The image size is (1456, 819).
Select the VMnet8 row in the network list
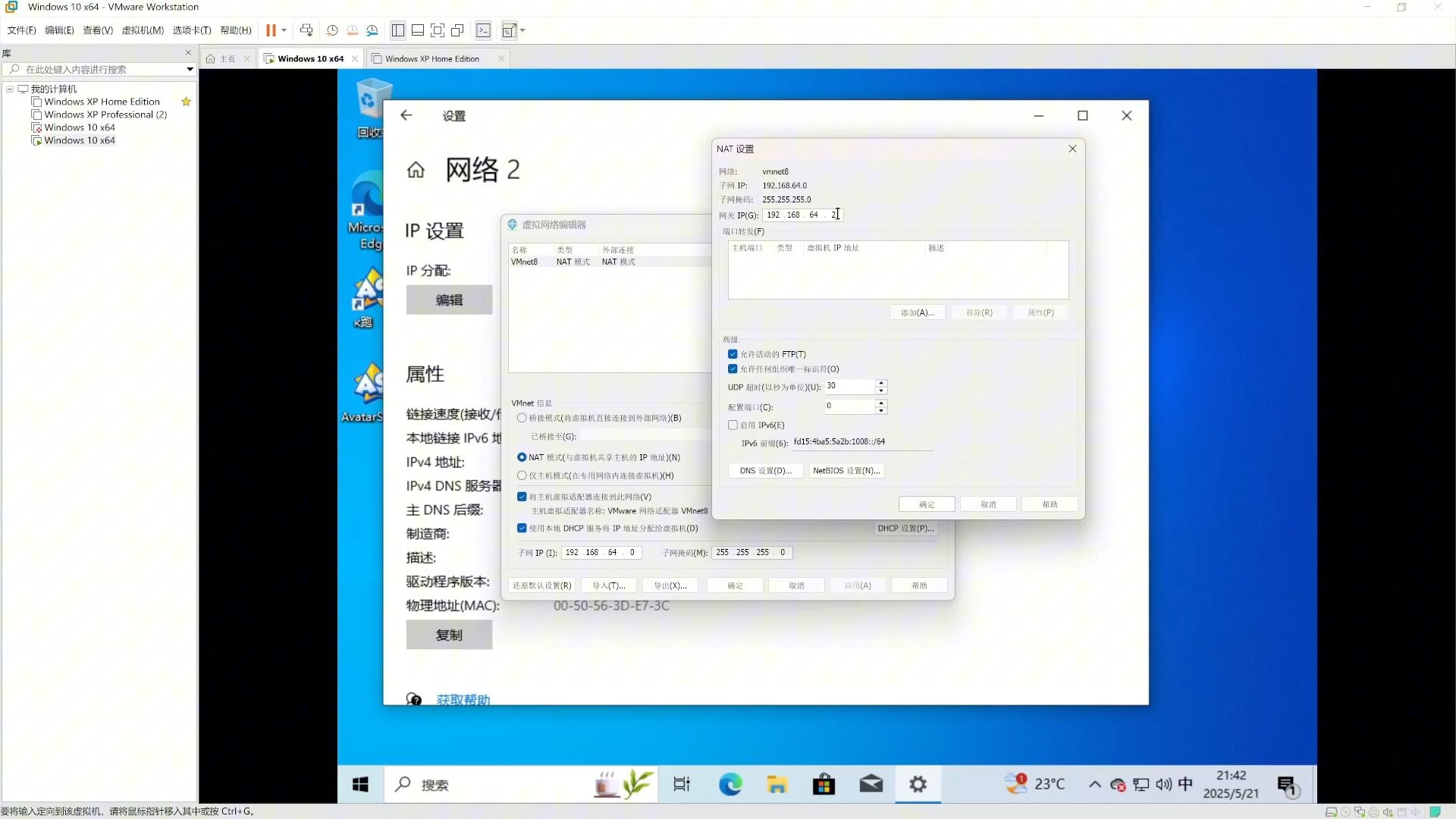coord(610,262)
